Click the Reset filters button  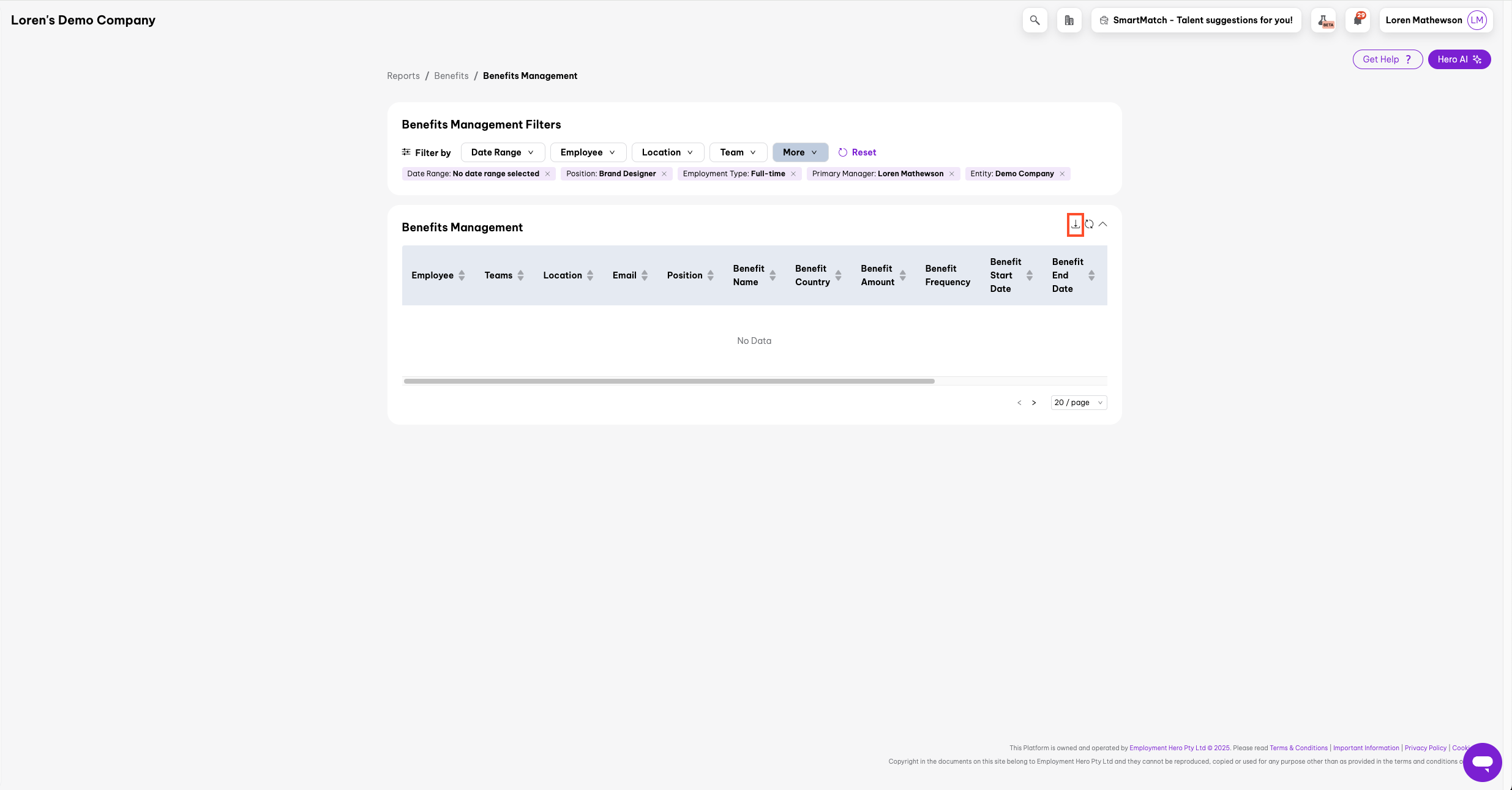click(x=857, y=152)
